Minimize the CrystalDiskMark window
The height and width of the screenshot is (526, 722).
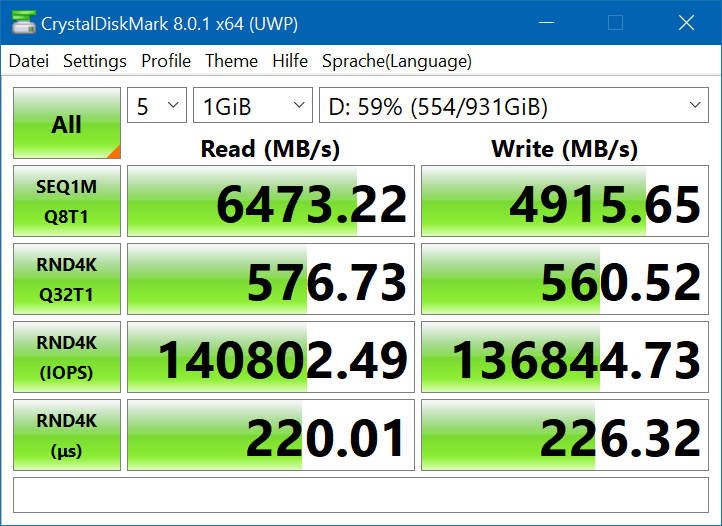coord(547,22)
